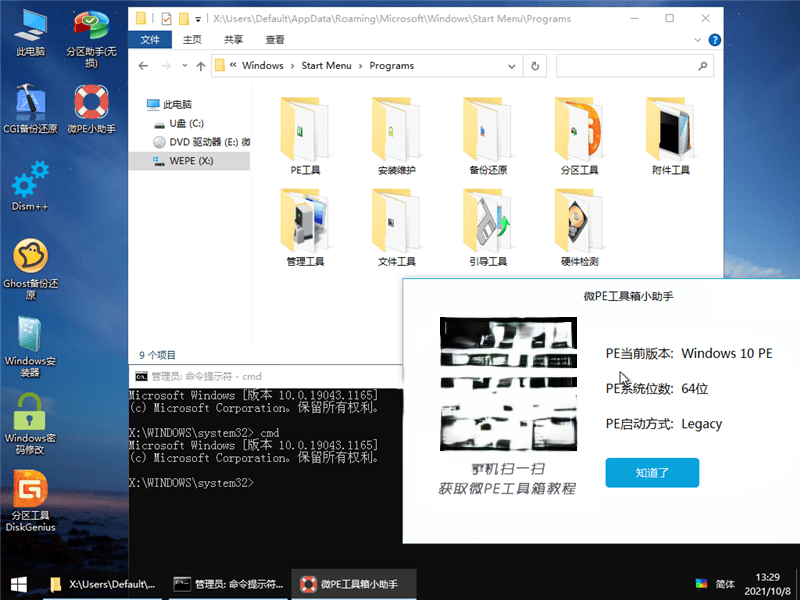Image resolution: width=800 pixels, height=600 pixels.
Task: Open the 文件工具 folder
Action: 396,228
